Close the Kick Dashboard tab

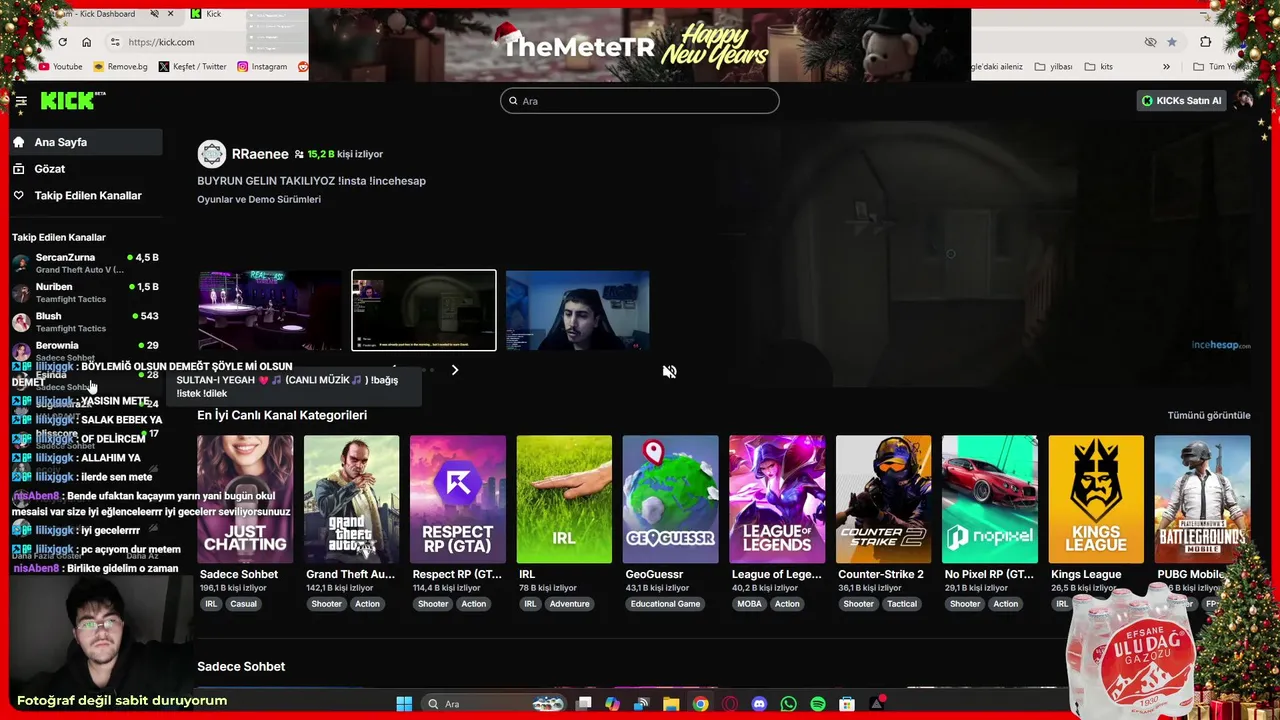click(171, 14)
